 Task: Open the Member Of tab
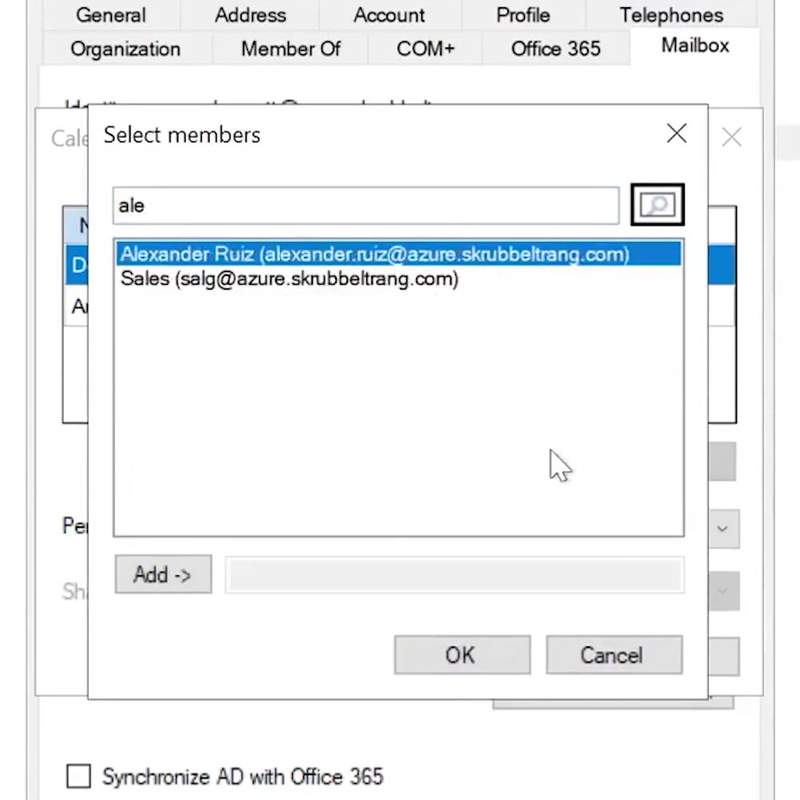point(290,49)
